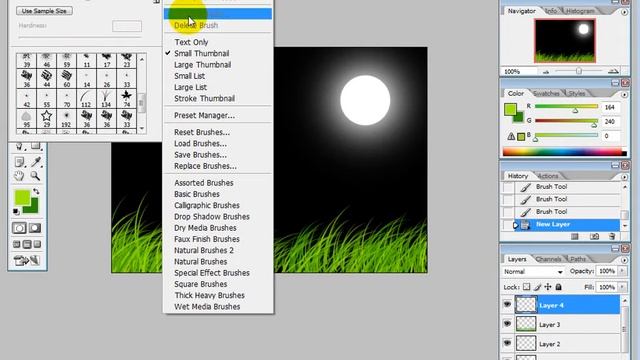Lock image pixels brush icon
The height and width of the screenshot is (360, 640).
(537, 287)
